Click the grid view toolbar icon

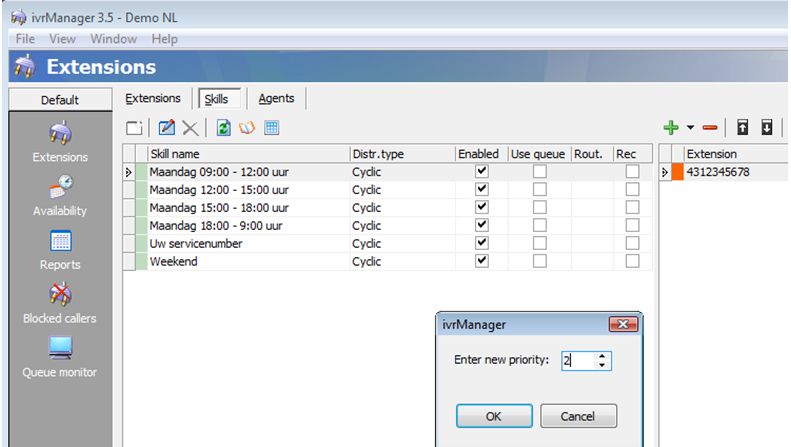pos(271,128)
